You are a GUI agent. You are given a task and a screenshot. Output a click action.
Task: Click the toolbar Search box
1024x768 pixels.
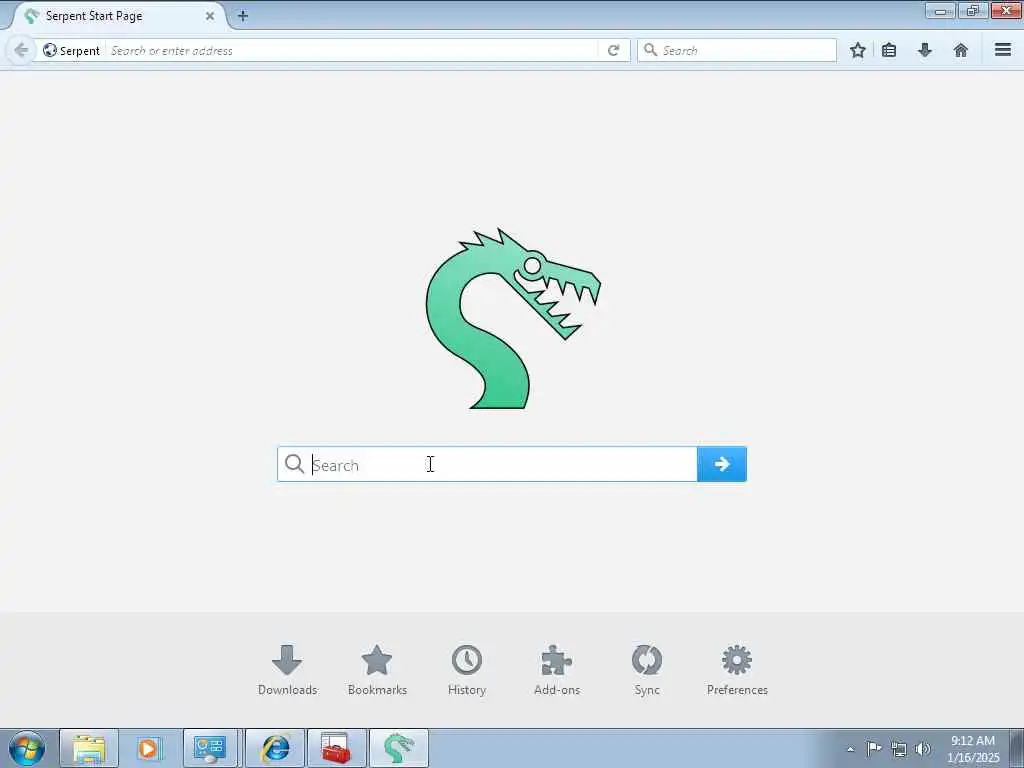(737, 50)
